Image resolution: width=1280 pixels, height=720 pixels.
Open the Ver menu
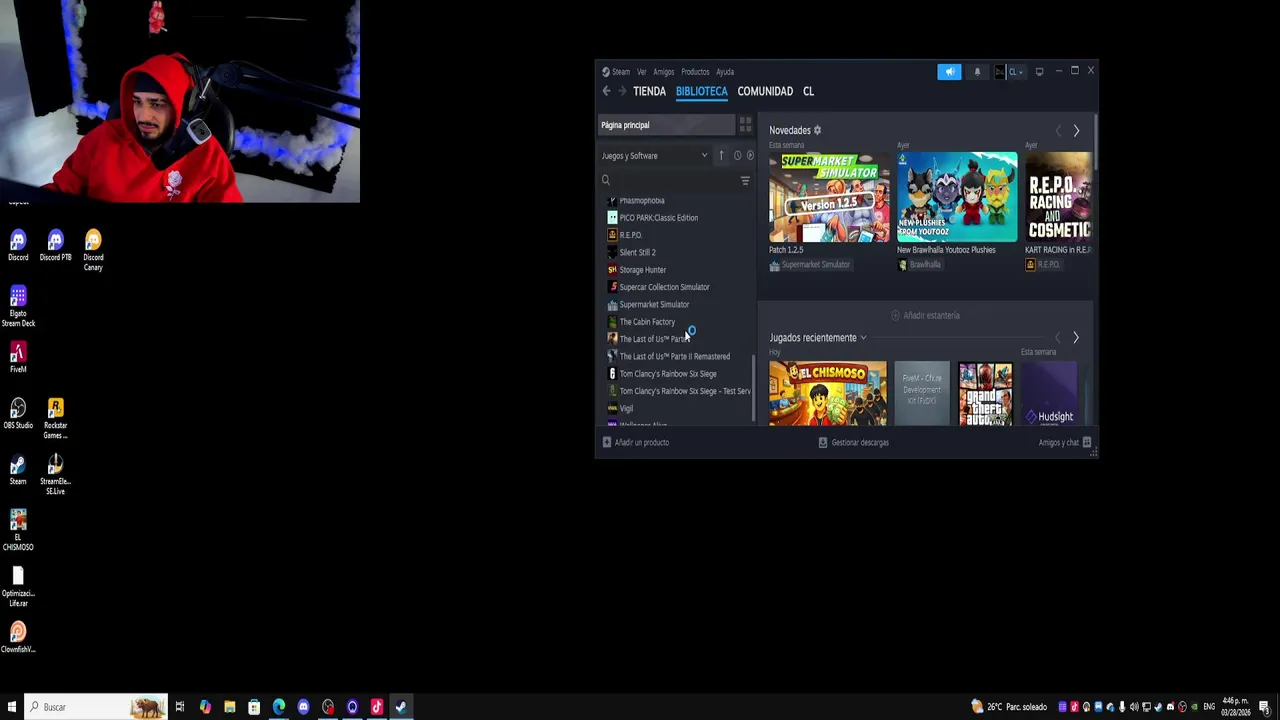(x=642, y=72)
